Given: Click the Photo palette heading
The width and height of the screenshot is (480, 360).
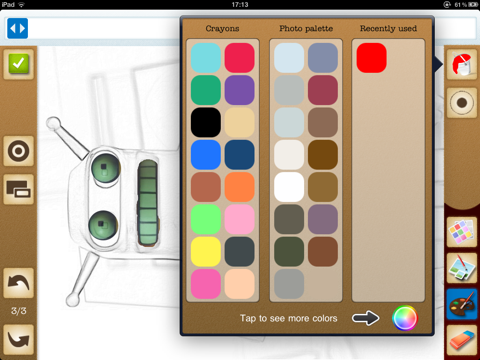Looking at the screenshot, I should click(x=306, y=29).
